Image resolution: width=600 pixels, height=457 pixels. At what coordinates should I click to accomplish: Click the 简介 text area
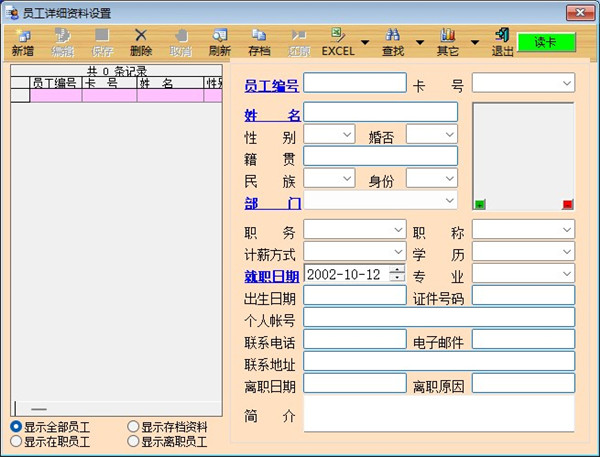coord(439,413)
